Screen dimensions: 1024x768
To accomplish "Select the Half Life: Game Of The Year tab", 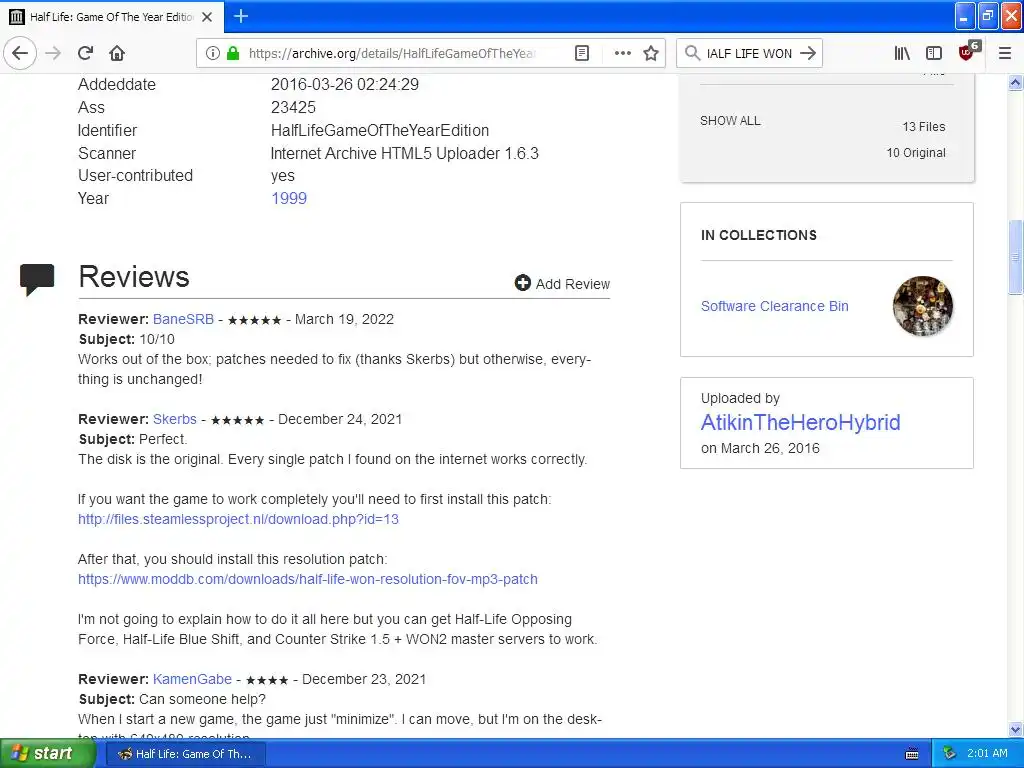I will (112, 17).
